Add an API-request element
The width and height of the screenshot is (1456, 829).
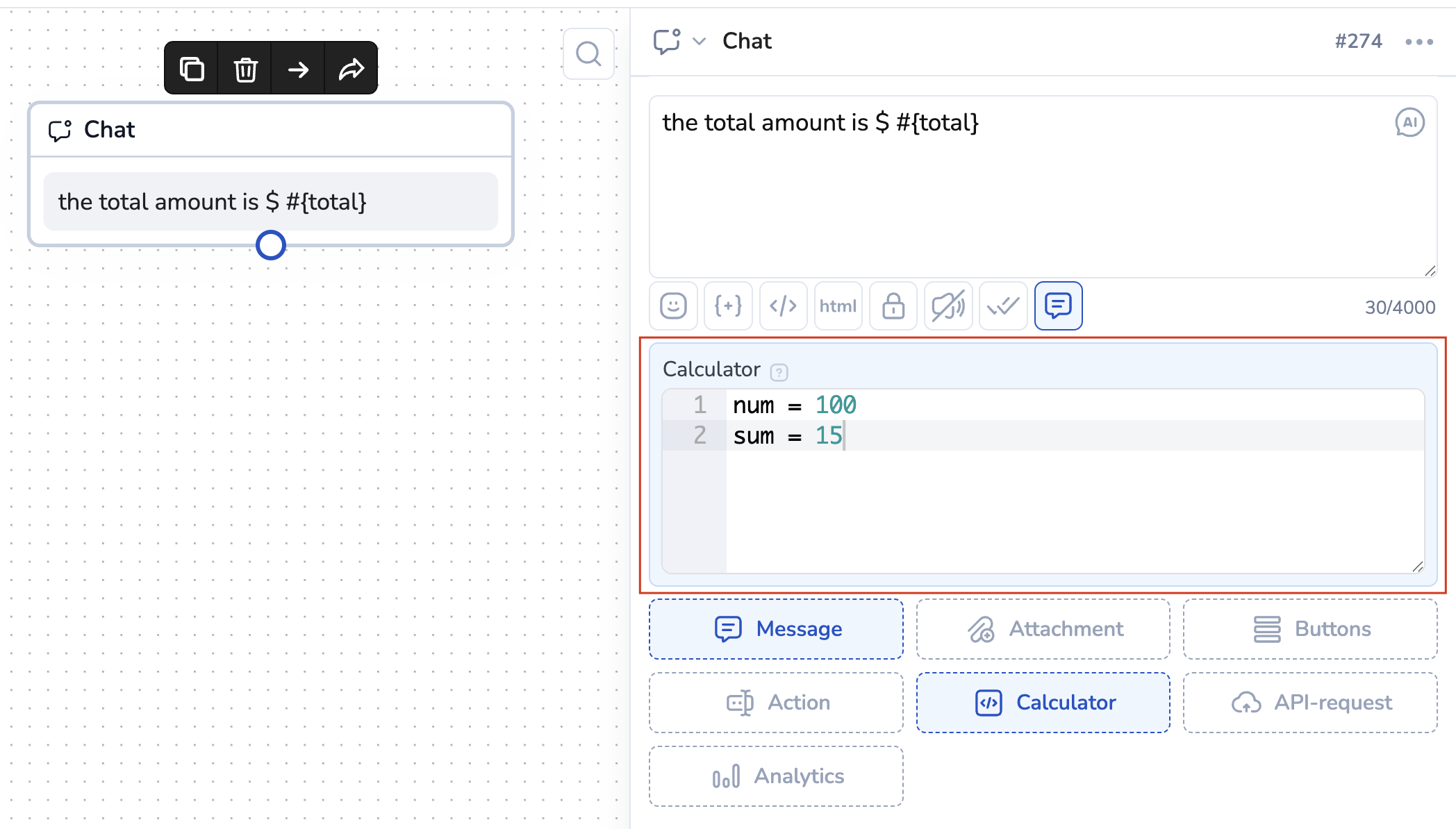click(1310, 703)
